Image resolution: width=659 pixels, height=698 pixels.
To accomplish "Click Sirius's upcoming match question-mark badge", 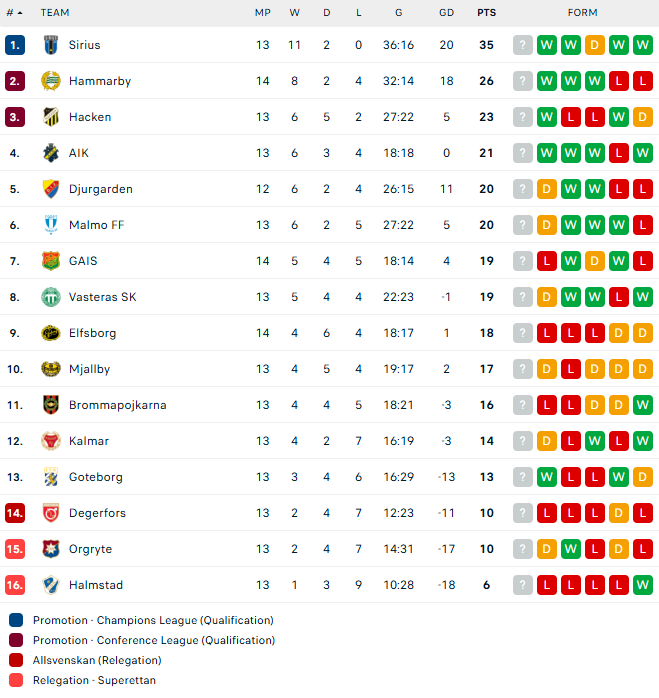I will (x=523, y=45).
